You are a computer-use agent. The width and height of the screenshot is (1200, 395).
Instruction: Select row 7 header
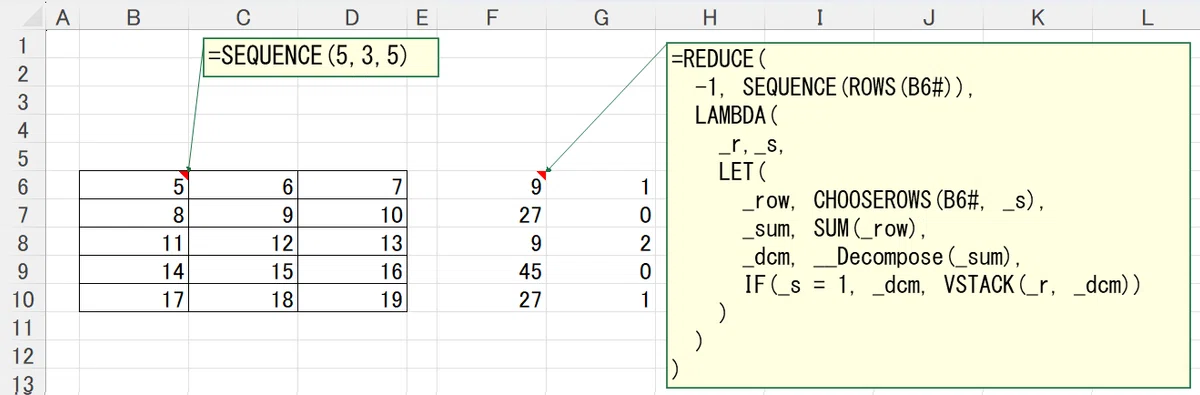(x=24, y=213)
